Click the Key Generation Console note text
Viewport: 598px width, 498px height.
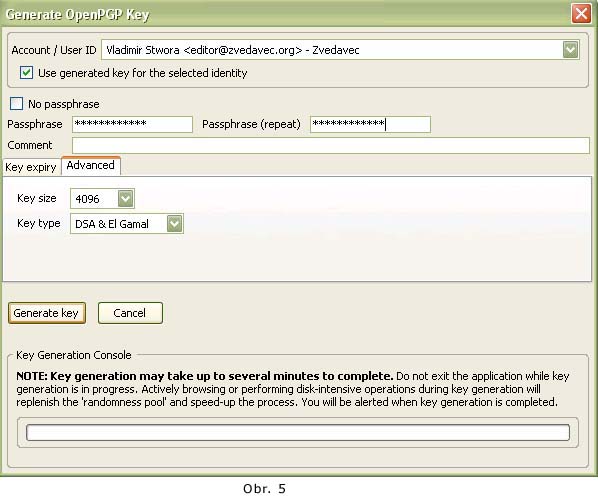coord(293,389)
